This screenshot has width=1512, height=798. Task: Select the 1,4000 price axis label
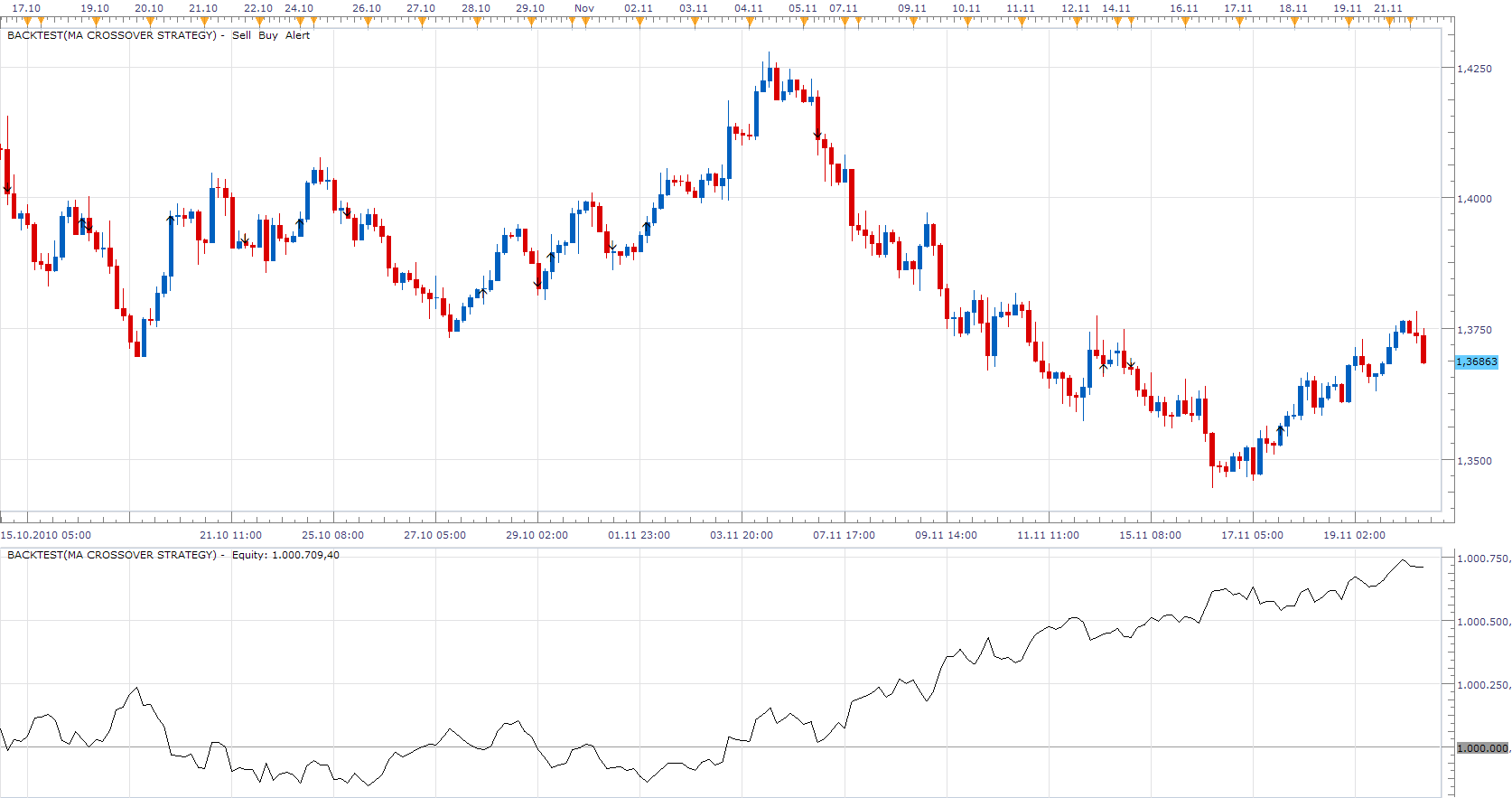1474,199
